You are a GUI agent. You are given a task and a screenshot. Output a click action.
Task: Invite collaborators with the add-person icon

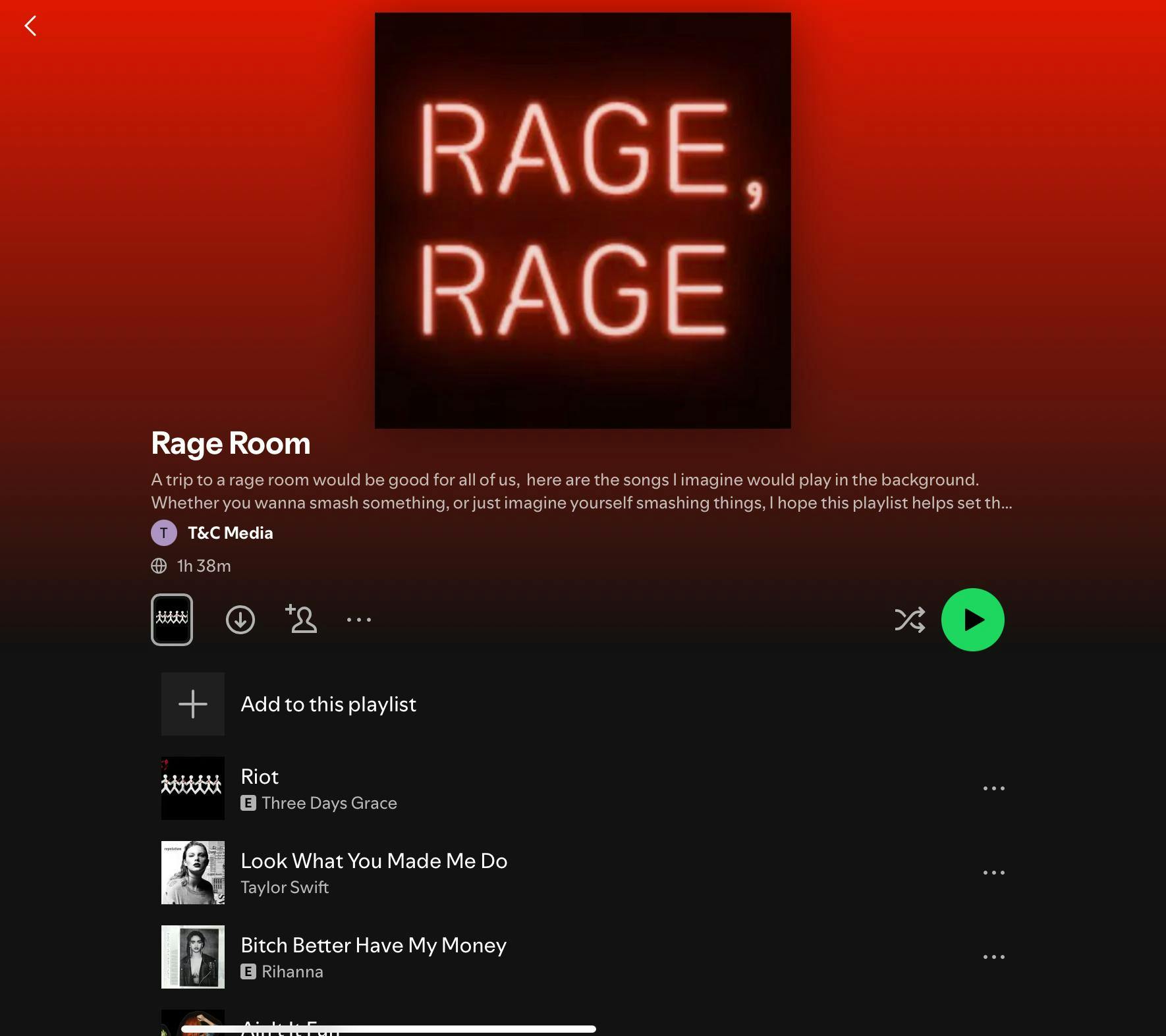click(301, 619)
